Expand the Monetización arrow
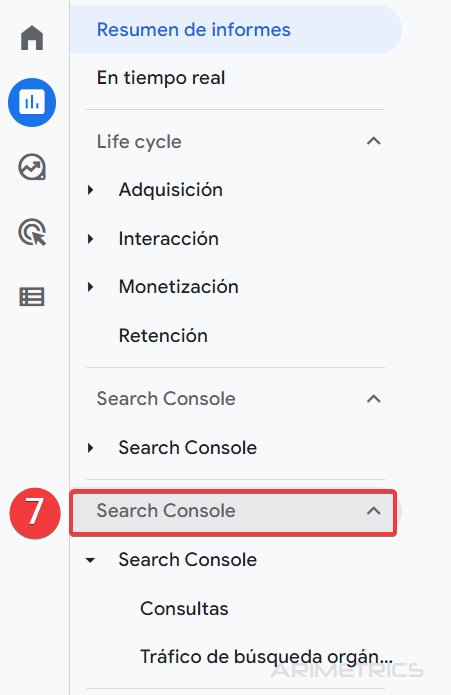The height and width of the screenshot is (695, 451). click(x=91, y=287)
